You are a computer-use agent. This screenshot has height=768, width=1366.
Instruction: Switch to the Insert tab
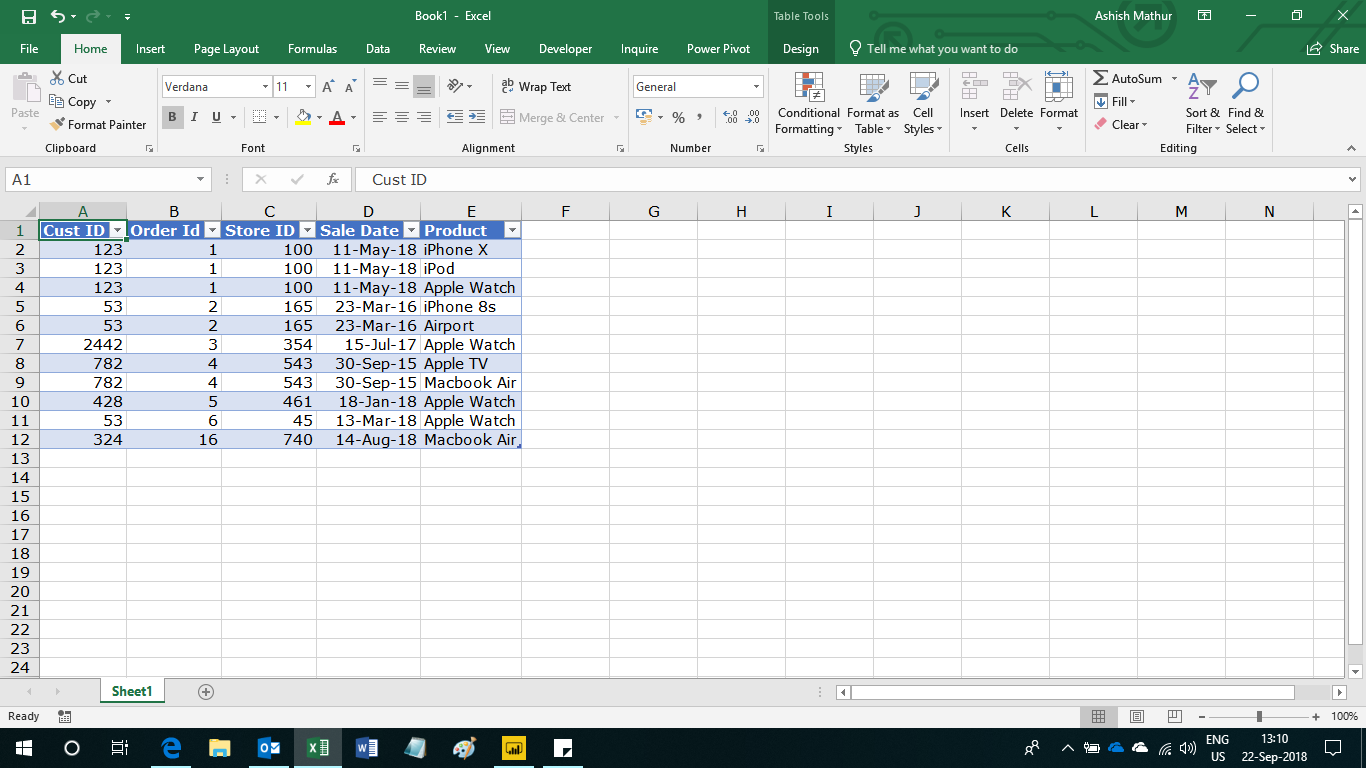tap(151, 48)
